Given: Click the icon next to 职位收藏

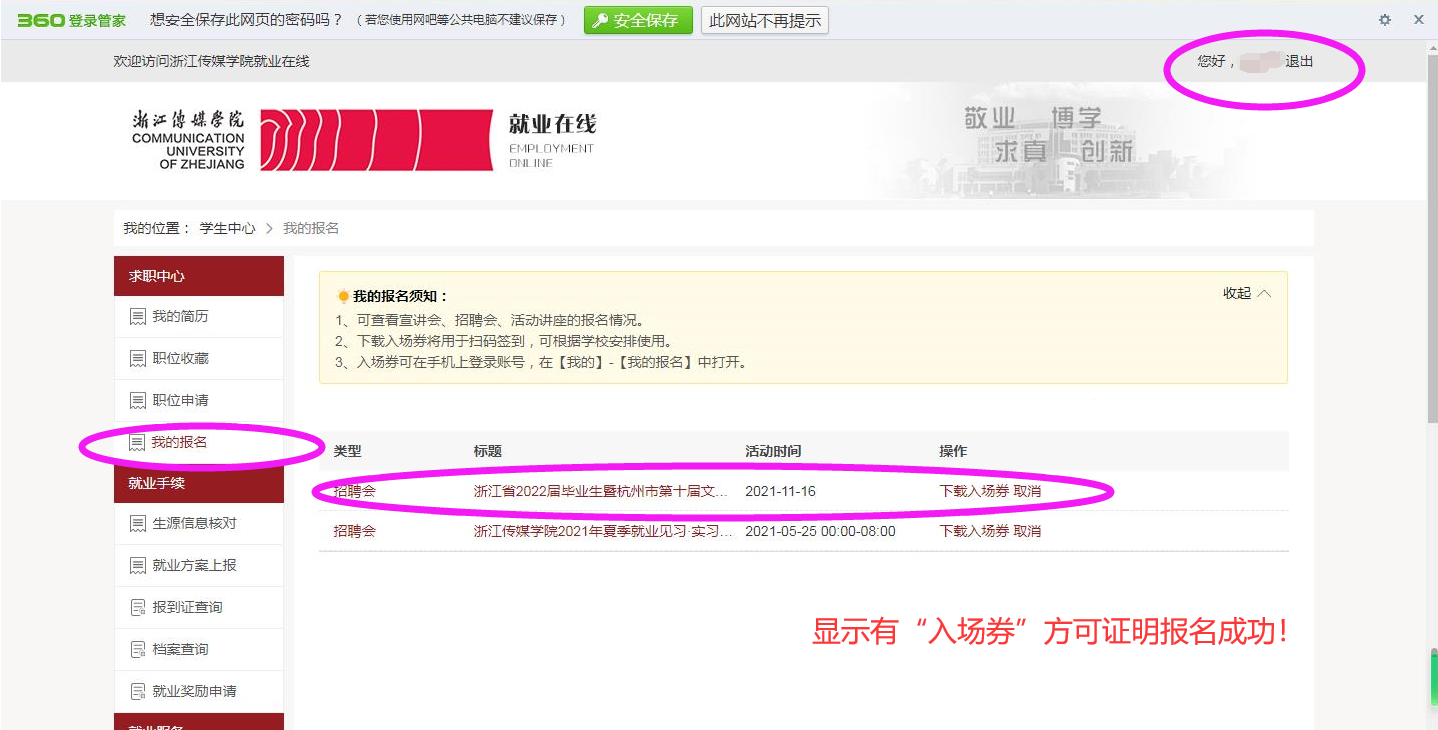Looking at the screenshot, I should 137,359.
